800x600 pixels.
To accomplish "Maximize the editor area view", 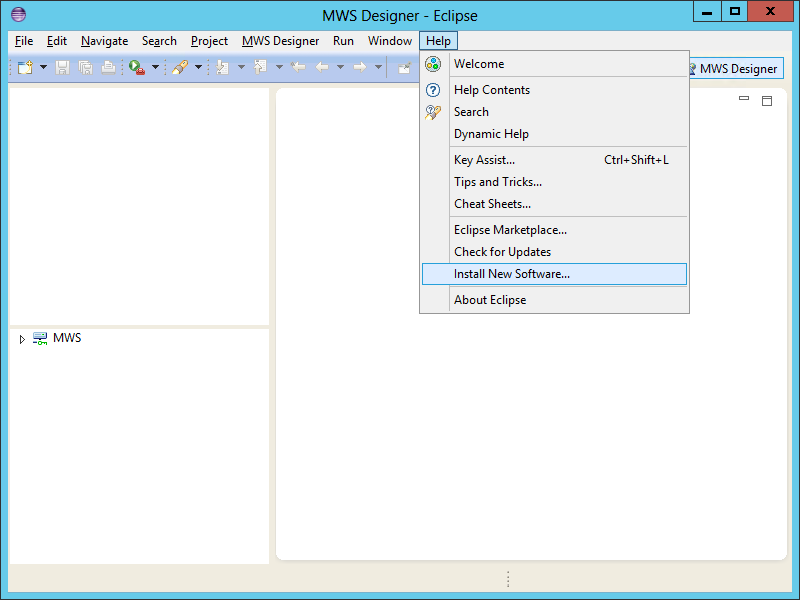I will click(x=767, y=100).
